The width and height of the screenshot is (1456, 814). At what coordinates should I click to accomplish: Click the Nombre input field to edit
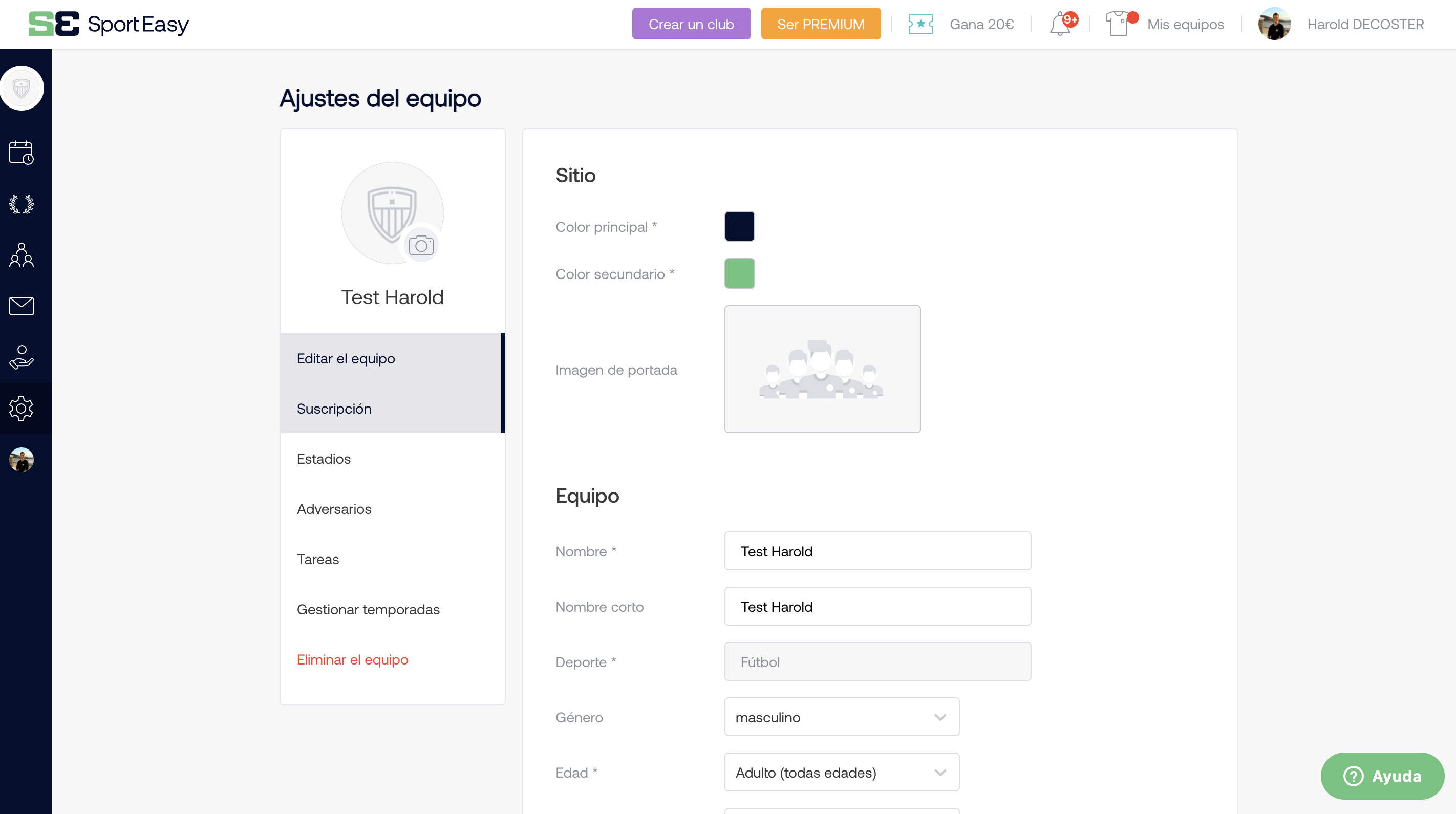pos(879,551)
